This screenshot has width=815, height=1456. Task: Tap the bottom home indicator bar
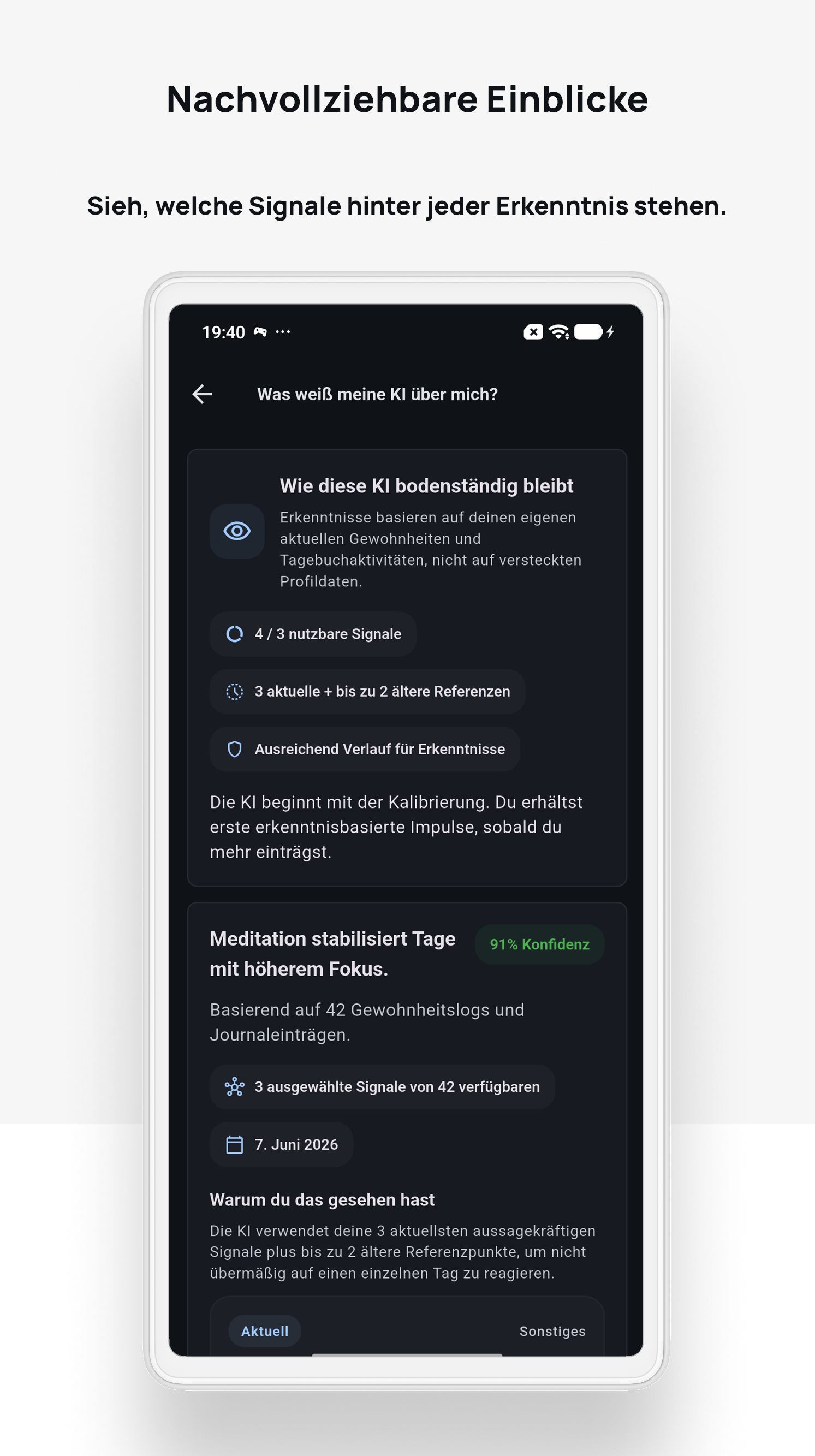(407, 1355)
